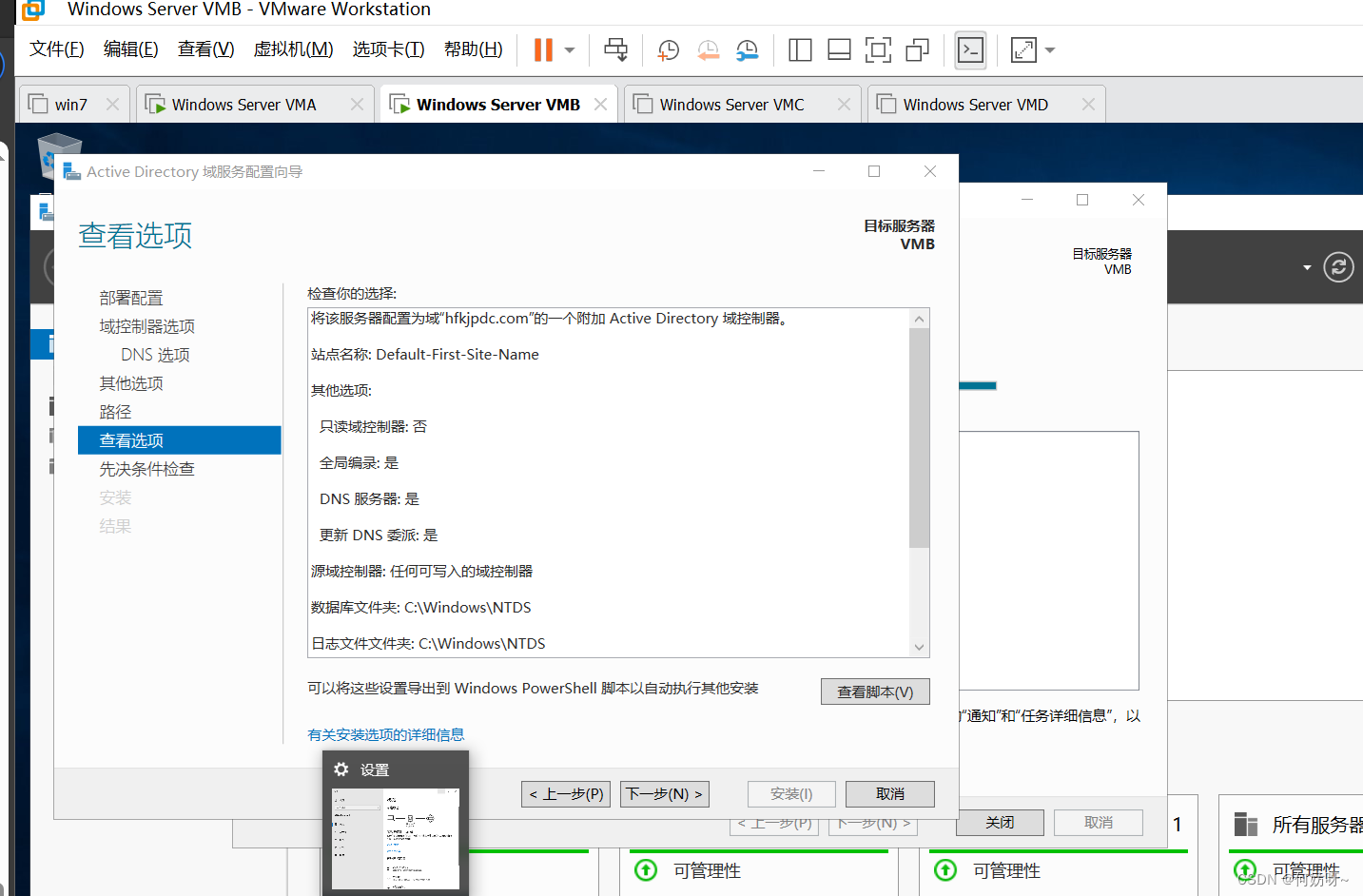Select the Windows Server VMB tab
Screen dimensions: 1363x896
tap(498, 105)
